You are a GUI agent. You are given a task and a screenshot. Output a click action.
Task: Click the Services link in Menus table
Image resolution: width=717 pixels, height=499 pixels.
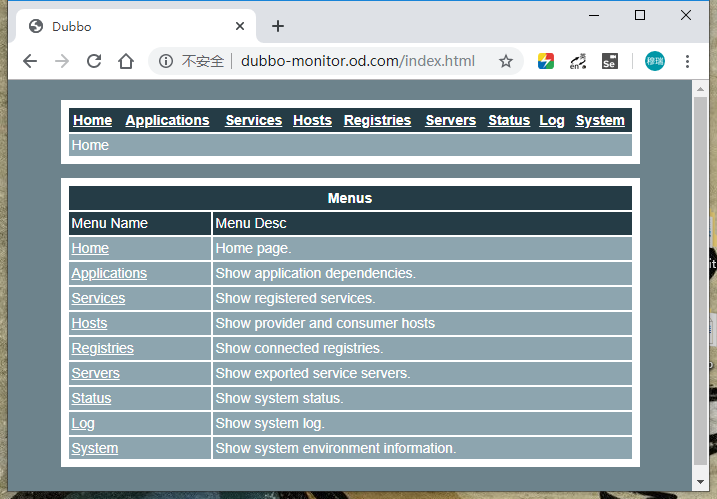tap(98, 298)
